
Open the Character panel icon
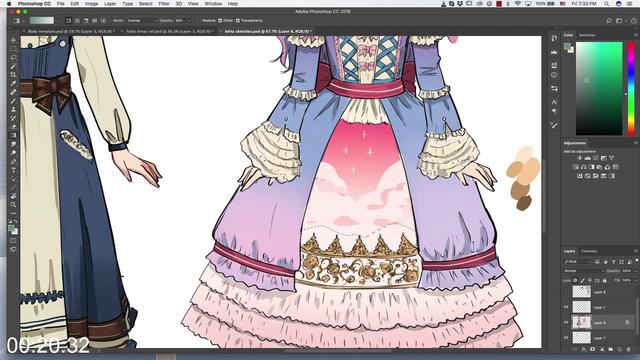point(554,102)
